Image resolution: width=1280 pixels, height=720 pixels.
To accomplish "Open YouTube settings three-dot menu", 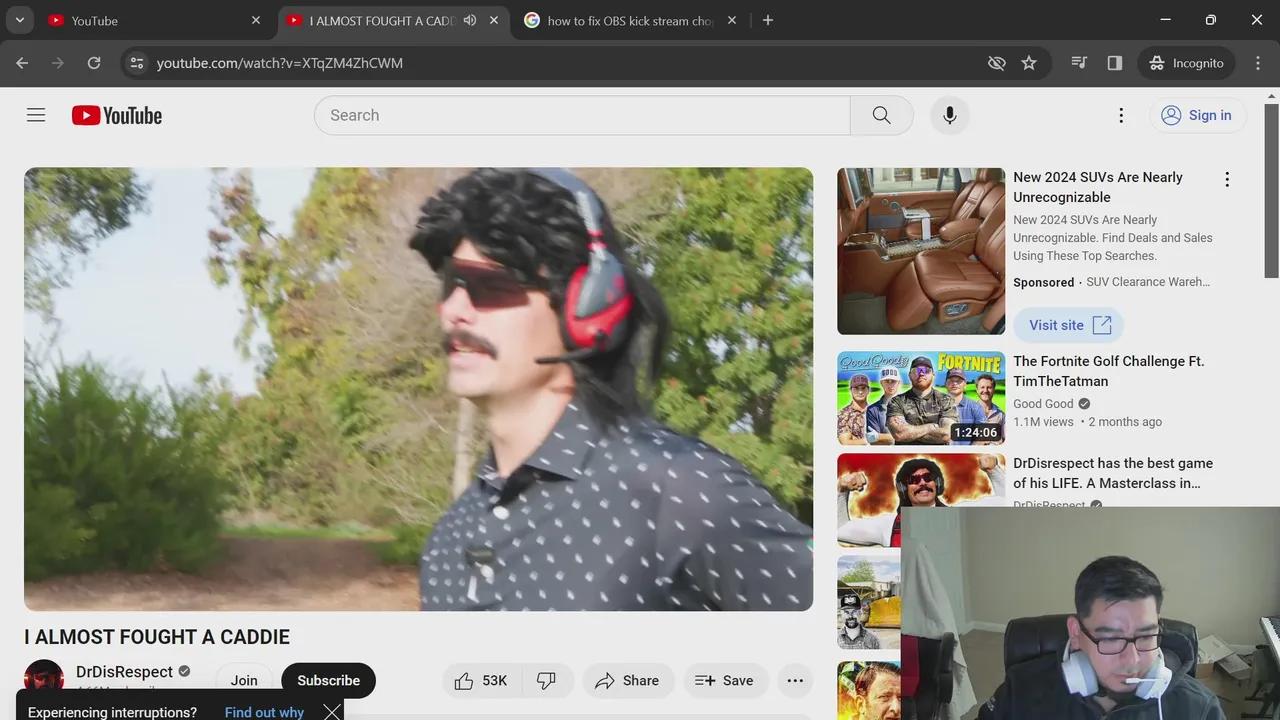I will point(1121,115).
